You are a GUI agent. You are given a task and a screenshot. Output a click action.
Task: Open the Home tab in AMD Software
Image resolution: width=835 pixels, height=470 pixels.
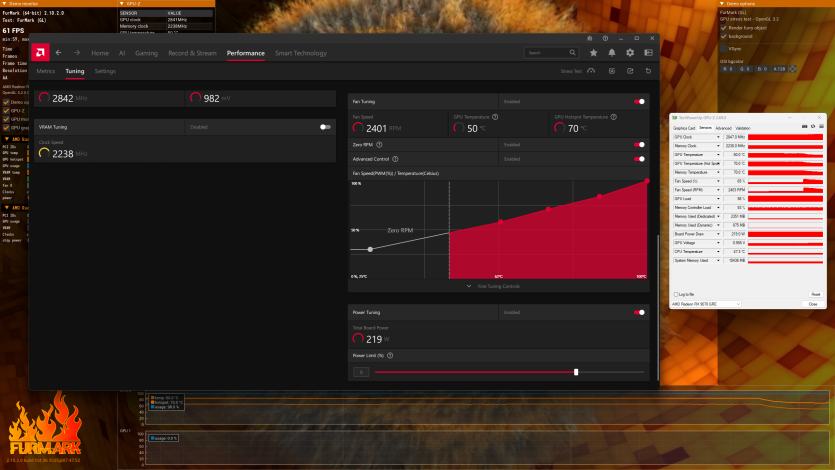click(100, 53)
